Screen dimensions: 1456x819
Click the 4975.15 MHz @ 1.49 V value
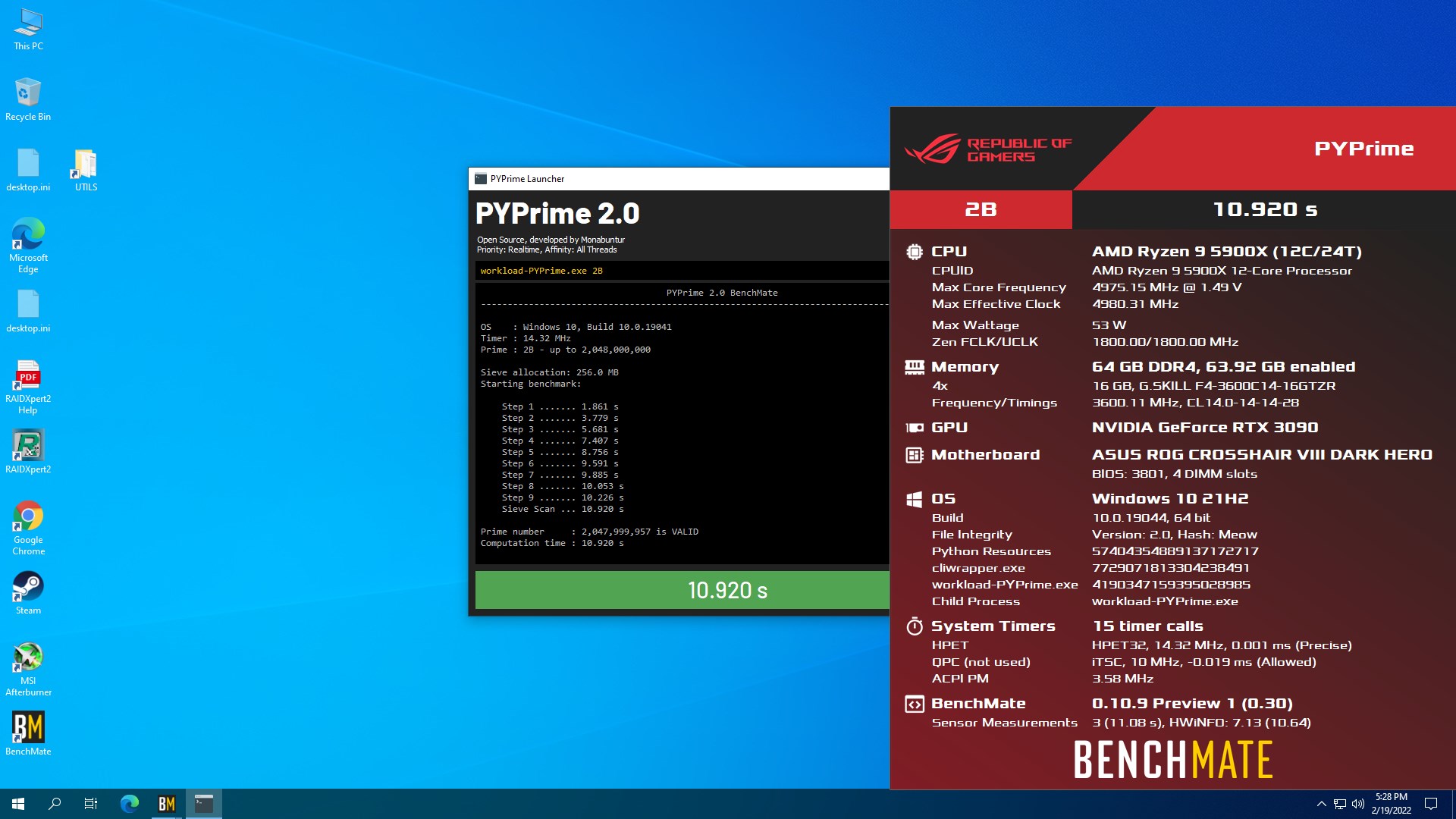tap(1166, 287)
